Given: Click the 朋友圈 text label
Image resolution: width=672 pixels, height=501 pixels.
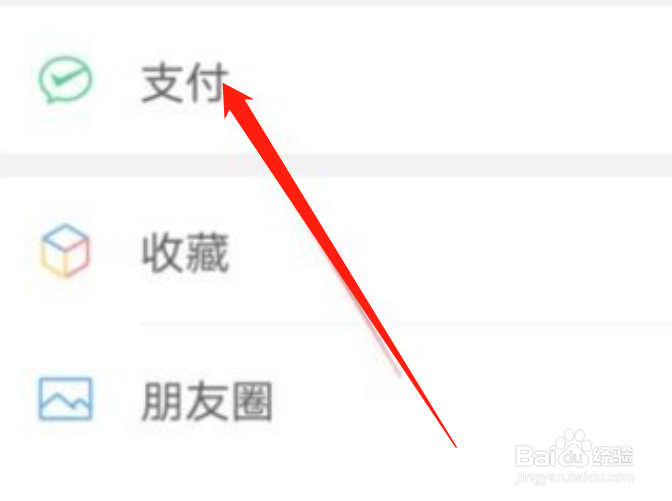Looking at the screenshot, I should tap(207, 401).
